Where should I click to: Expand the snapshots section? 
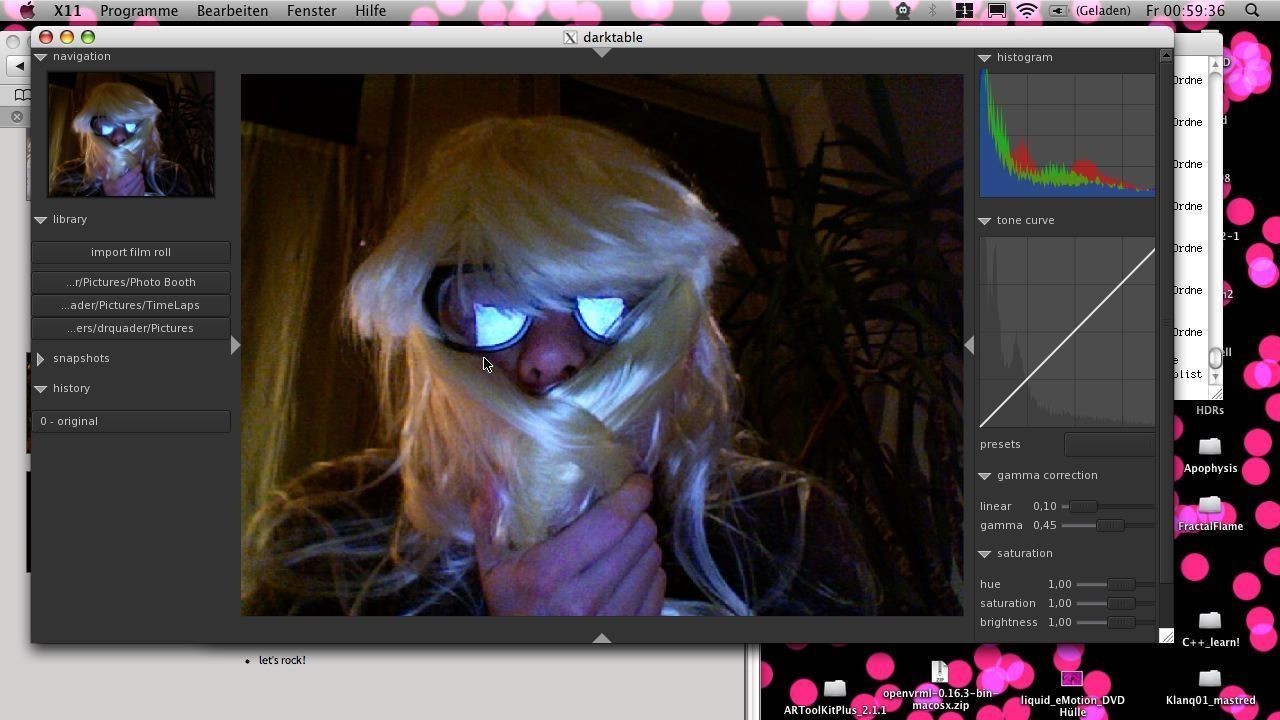[41, 358]
